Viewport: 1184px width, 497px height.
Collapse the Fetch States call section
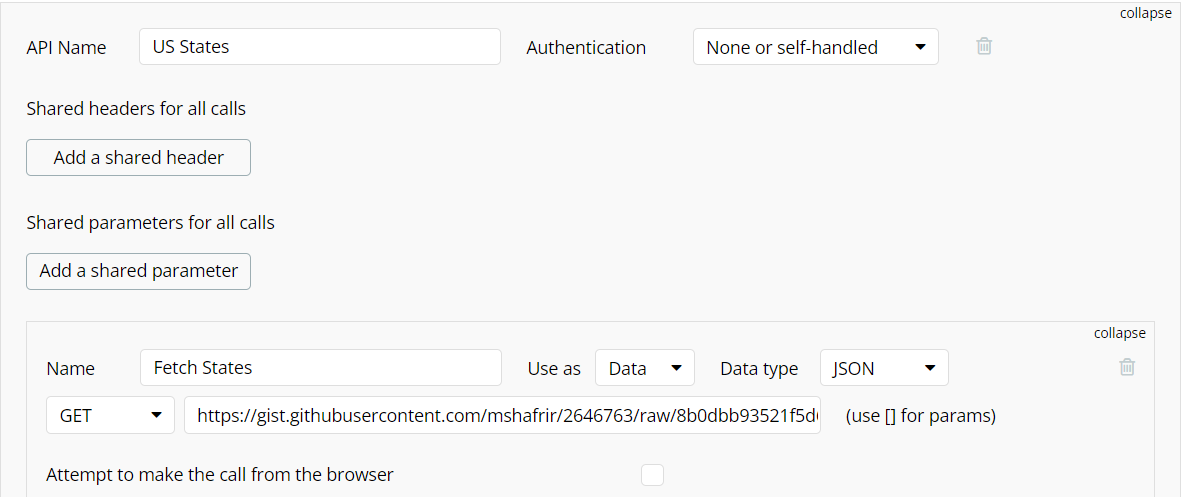pos(1120,333)
